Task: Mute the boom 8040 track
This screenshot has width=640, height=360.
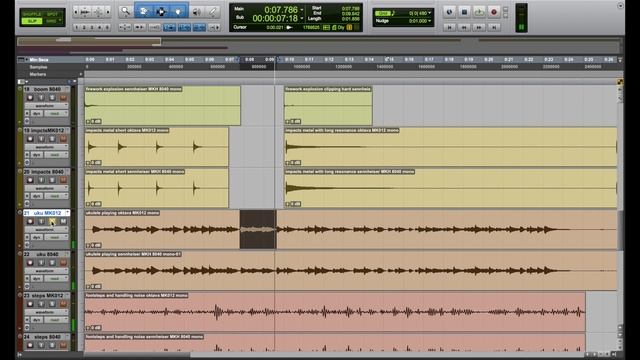Action: tap(63, 98)
